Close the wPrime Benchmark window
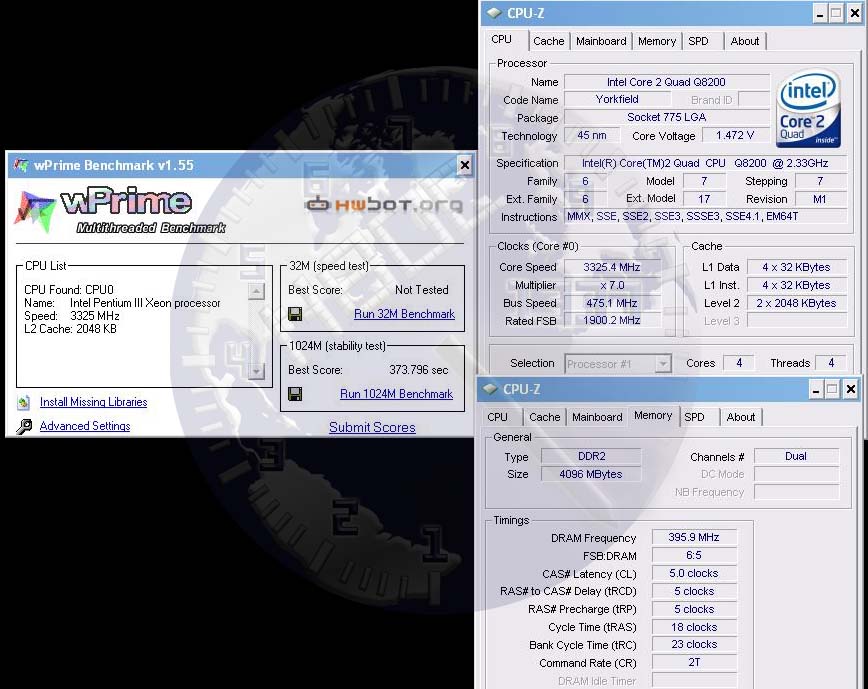Image resolution: width=868 pixels, height=689 pixels. tap(465, 165)
